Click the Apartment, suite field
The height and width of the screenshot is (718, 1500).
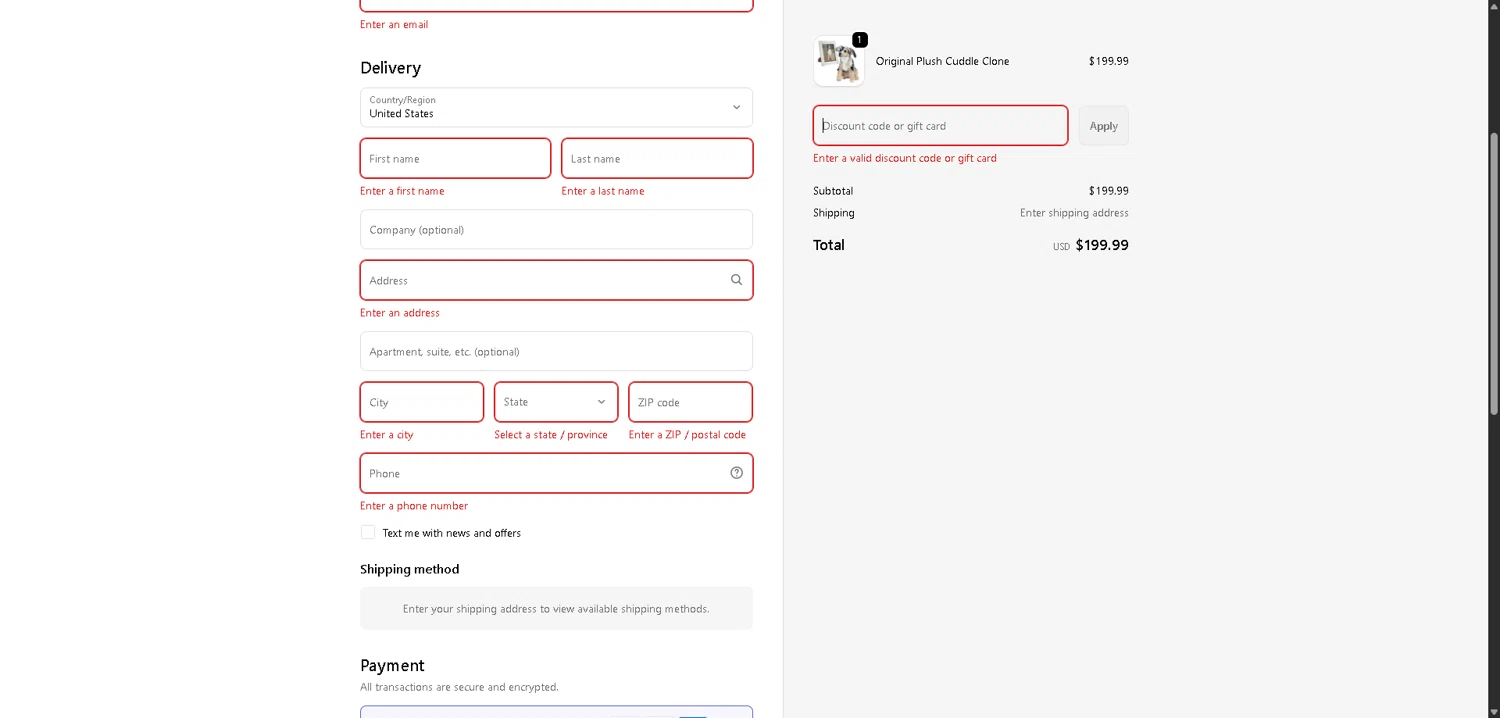(x=555, y=352)
